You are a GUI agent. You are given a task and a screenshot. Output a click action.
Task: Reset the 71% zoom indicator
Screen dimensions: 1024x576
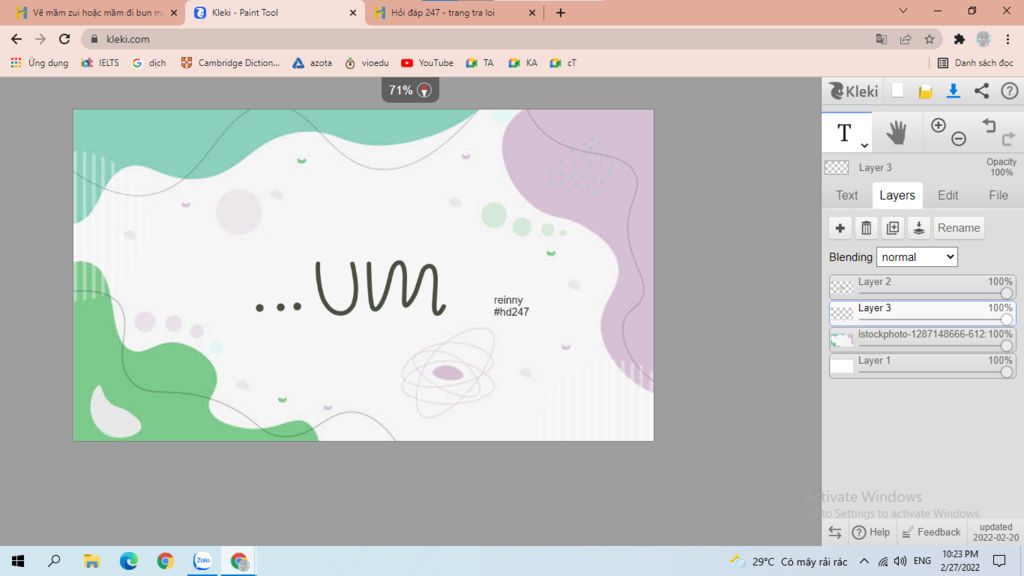pyautogui.click(x=409, y=90)
